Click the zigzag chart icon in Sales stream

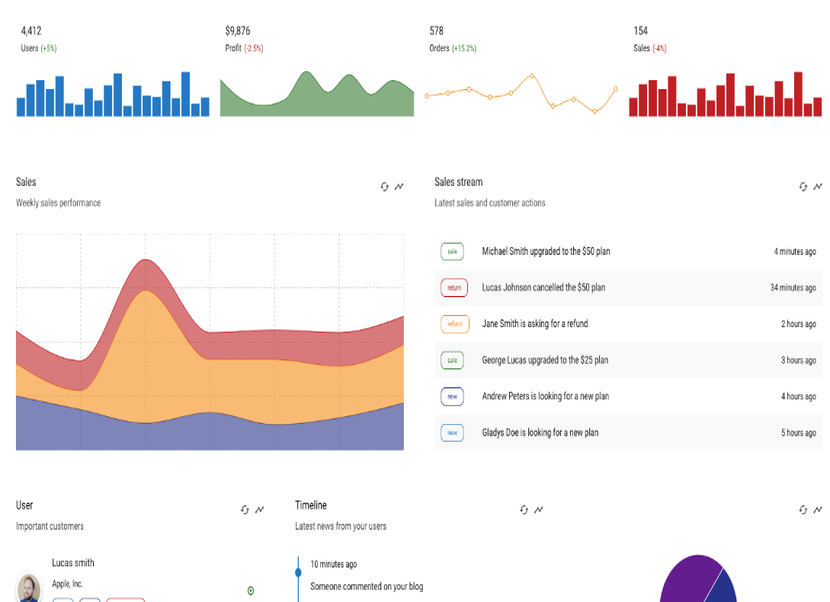click(818, 186)
